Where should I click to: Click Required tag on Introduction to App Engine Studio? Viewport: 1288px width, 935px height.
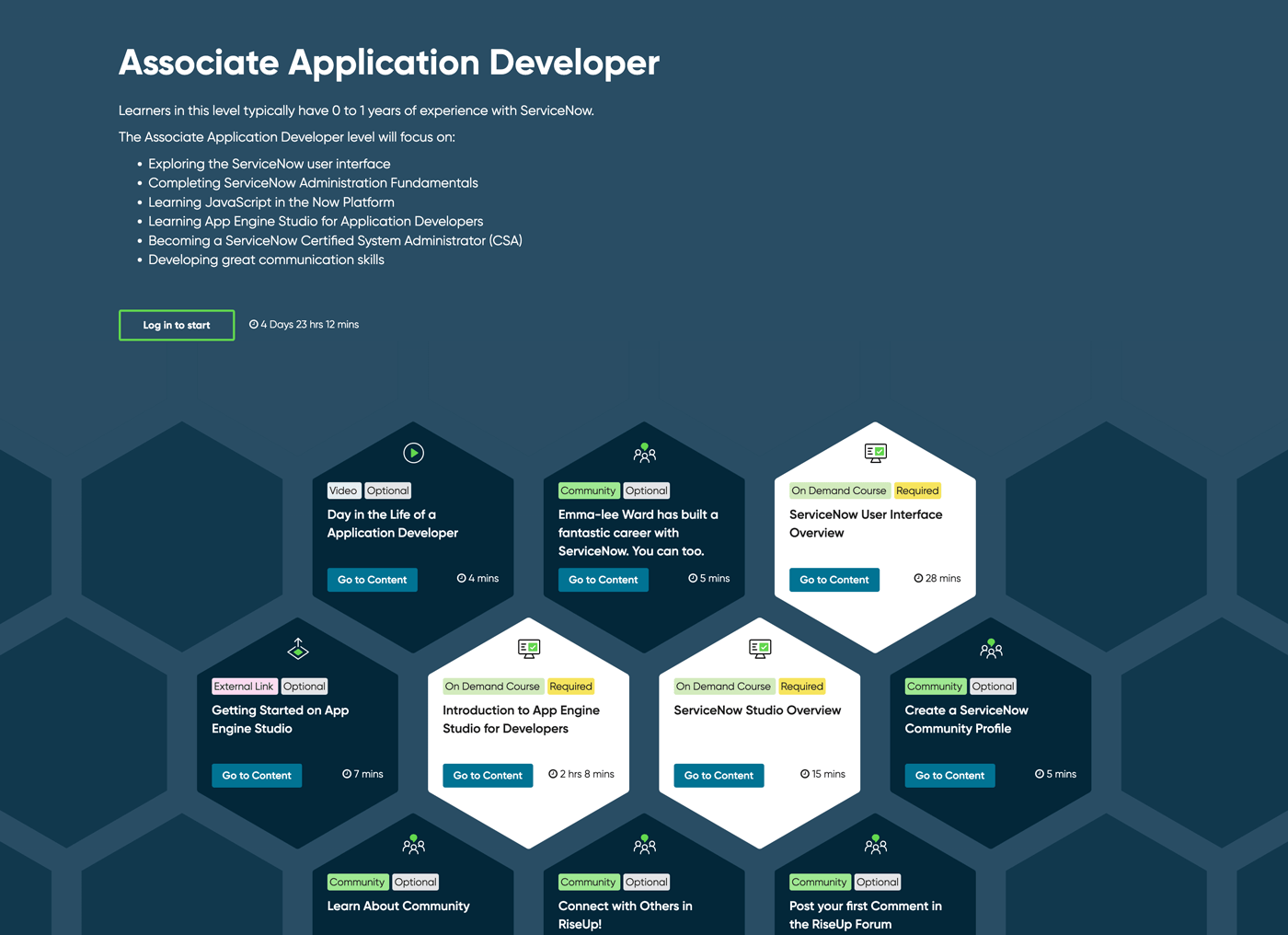click(x=570, y=687)
